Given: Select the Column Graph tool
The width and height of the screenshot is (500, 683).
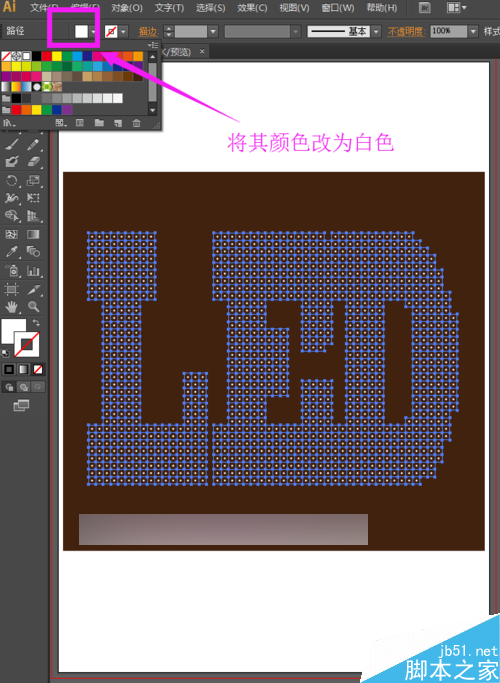Looking at the screenshot, I should (34, 271).
